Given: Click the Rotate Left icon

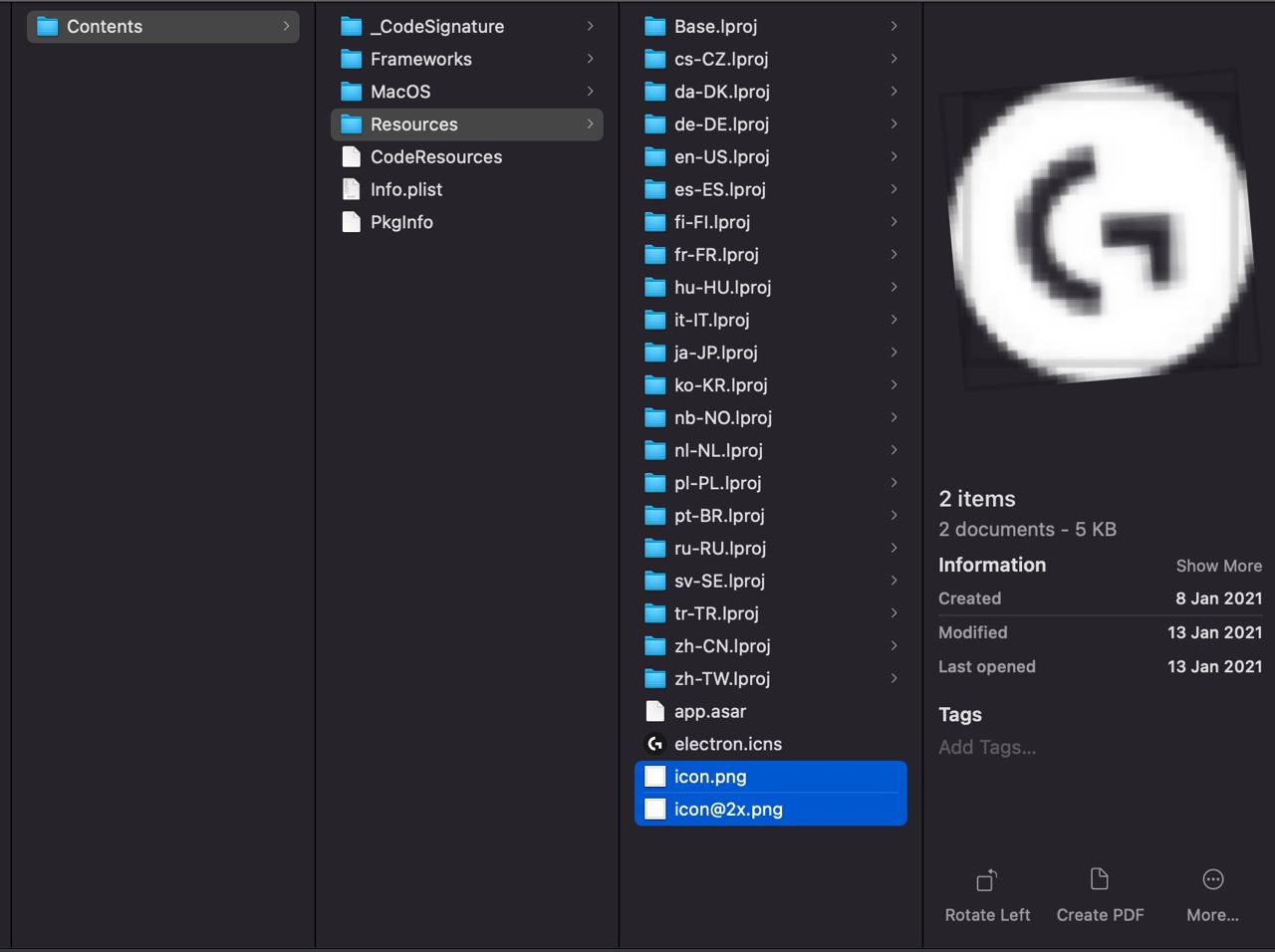Looking at the screenshot, I should pos(986,880).
